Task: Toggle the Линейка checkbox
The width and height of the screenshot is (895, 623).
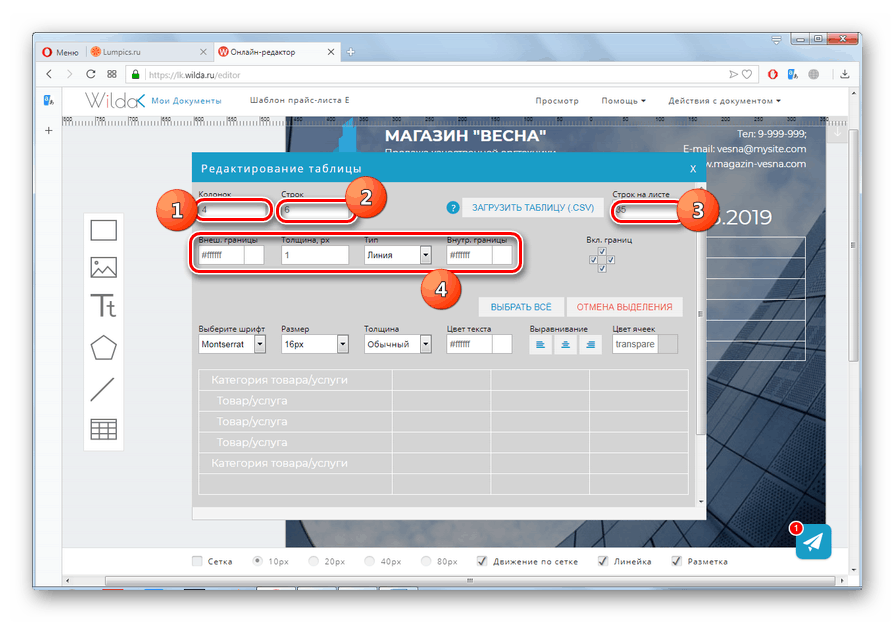Action: point(603,561)
